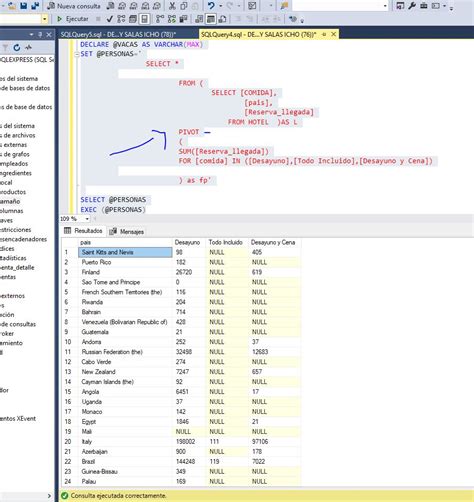Select the productos node in Object Explorer

click(13, 192)
